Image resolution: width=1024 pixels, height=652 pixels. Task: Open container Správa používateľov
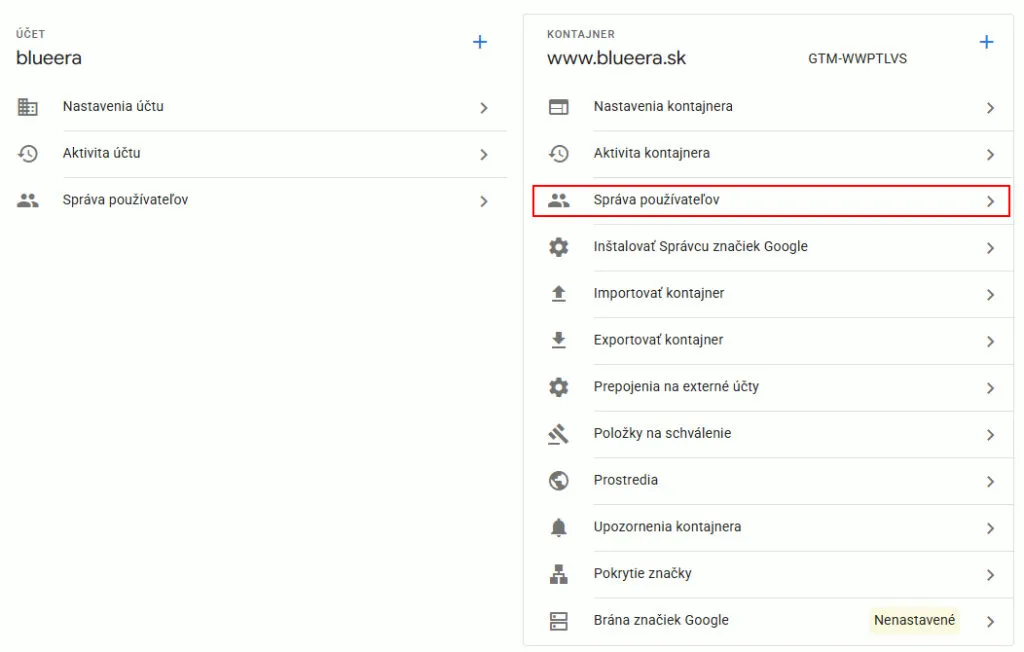pyautogui.click(x=656, y=200)
